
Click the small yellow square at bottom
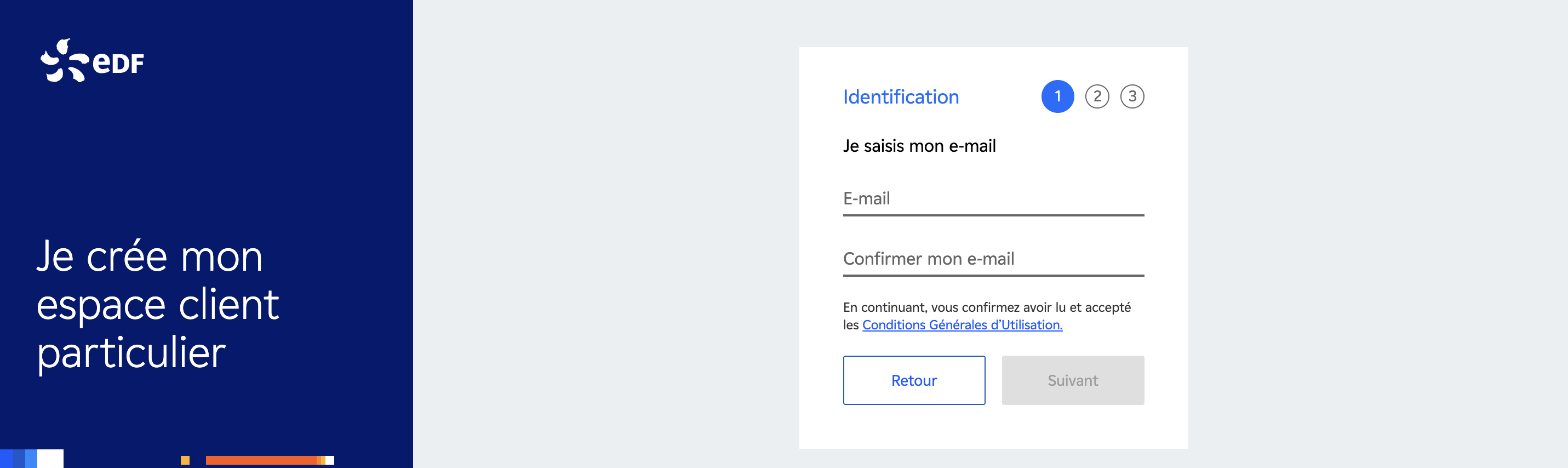[x=185, y=460]
